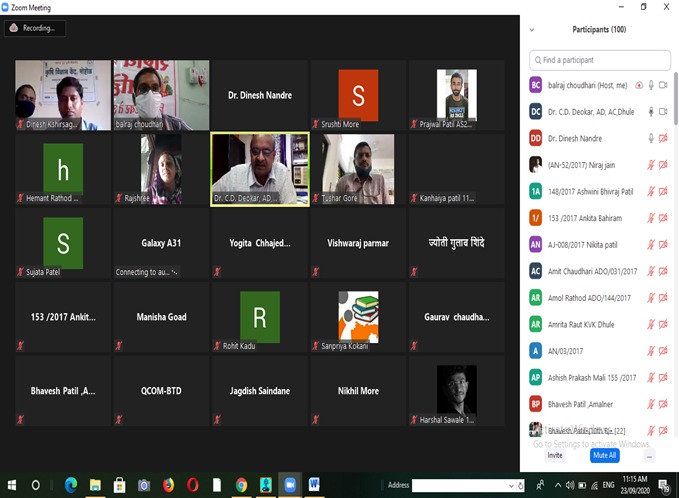Click video-off icon for Ashish Prakash Mali
The image size is (679, 498).
pyautogui.click(x=663, y=378)
